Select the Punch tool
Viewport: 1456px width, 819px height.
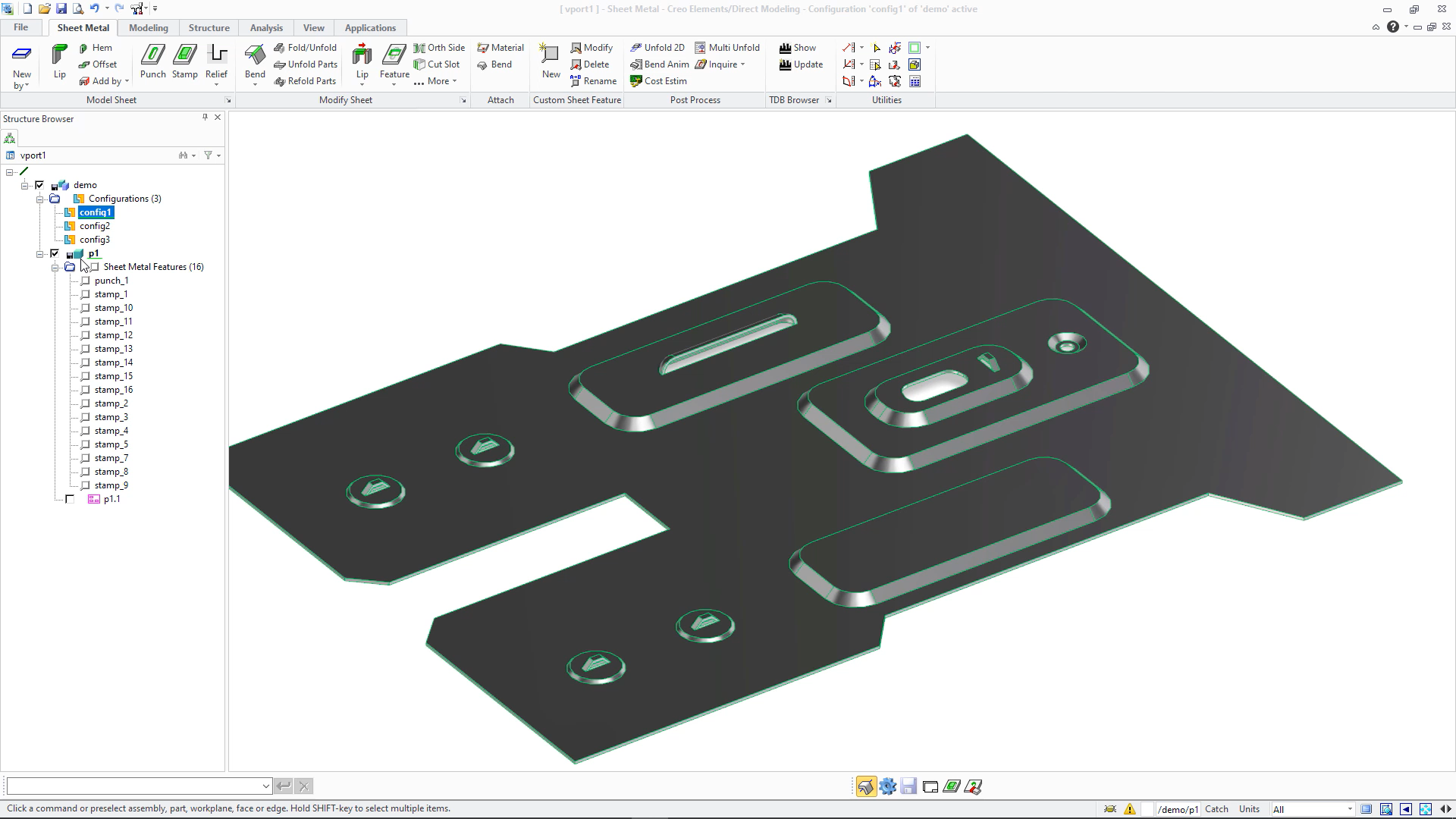point(152,61)
